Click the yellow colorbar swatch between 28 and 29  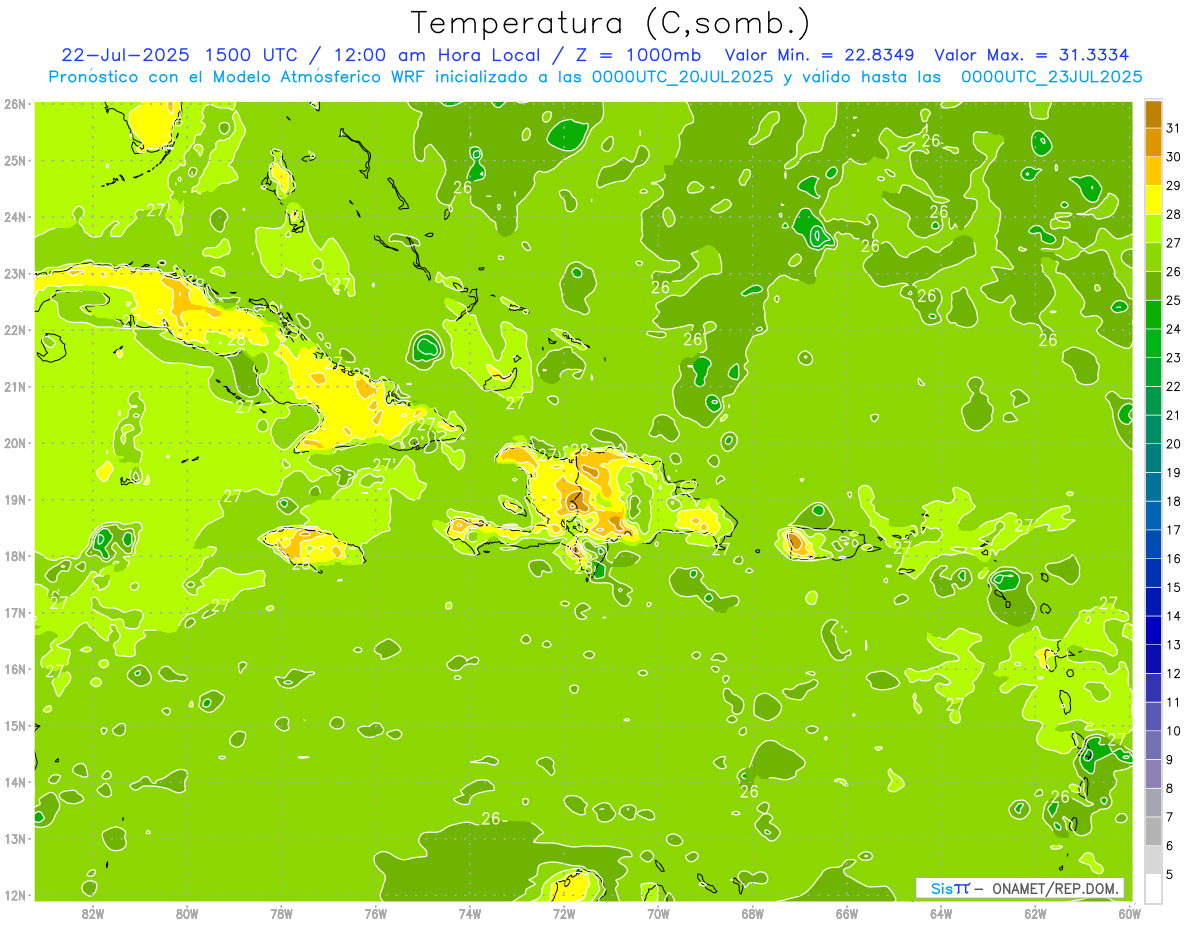click(1153, 200)
